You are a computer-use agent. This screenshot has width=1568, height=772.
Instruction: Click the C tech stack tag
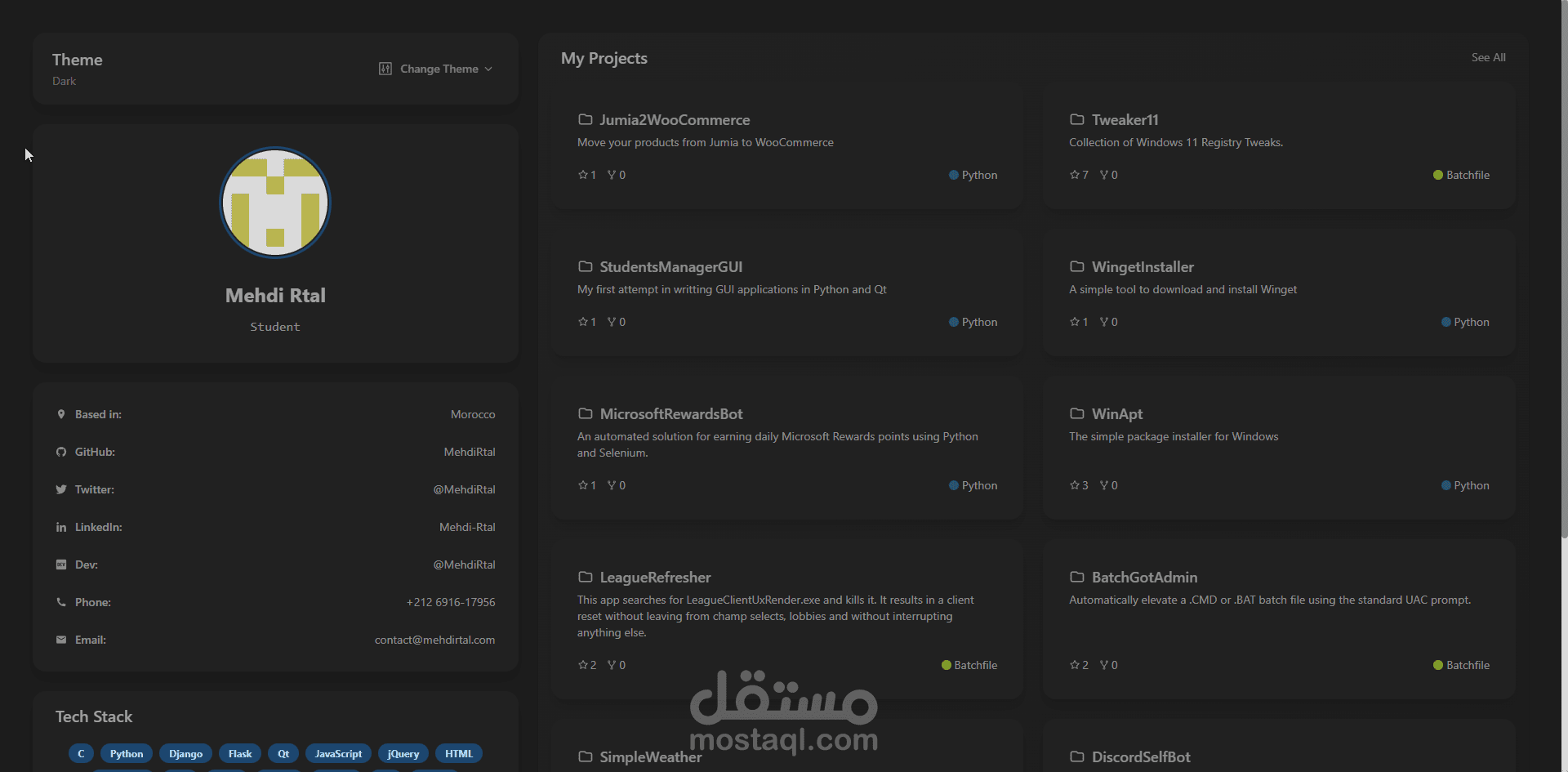click(x=81, y=753)
